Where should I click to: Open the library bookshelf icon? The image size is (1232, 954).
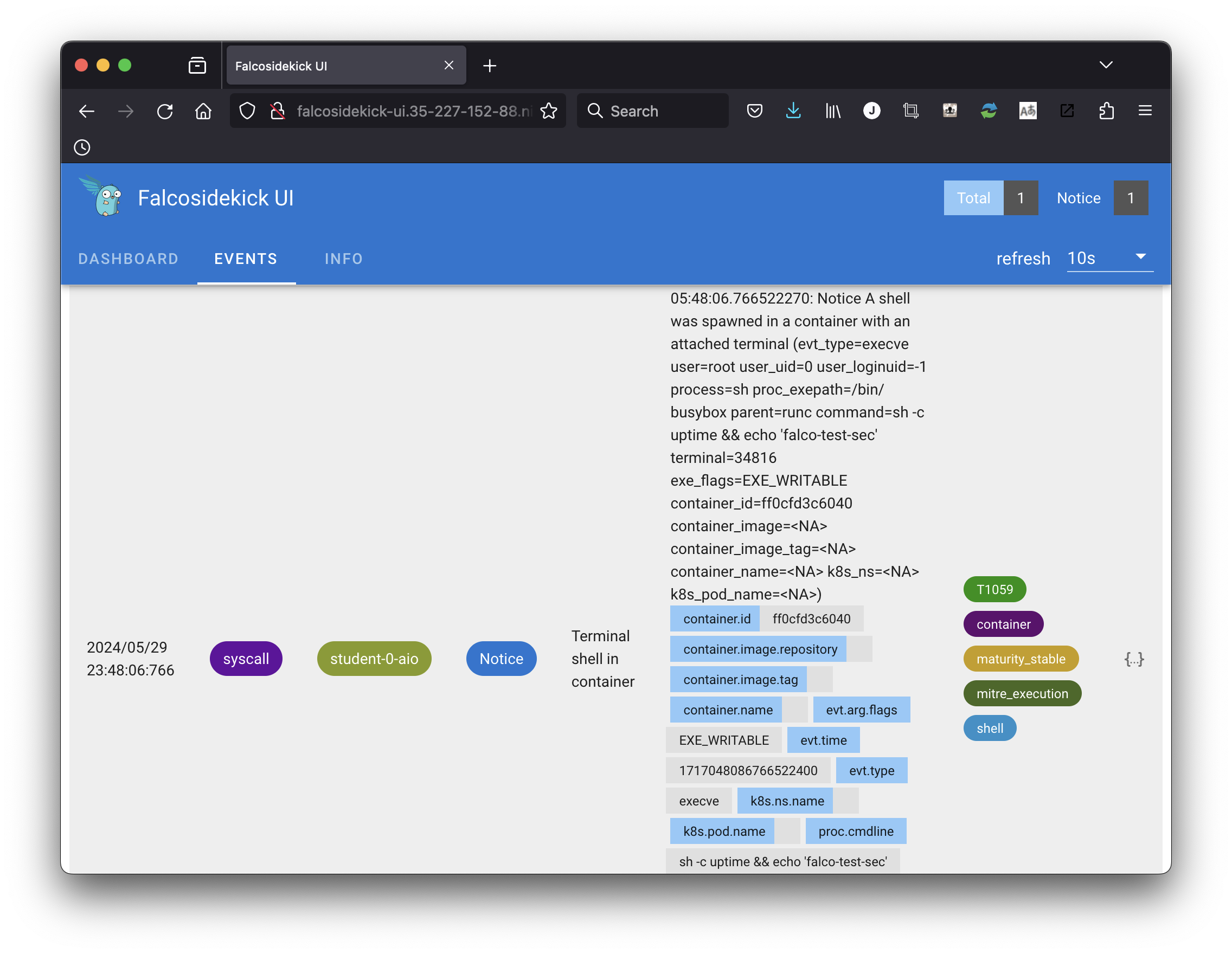click(x=832, y=111)
